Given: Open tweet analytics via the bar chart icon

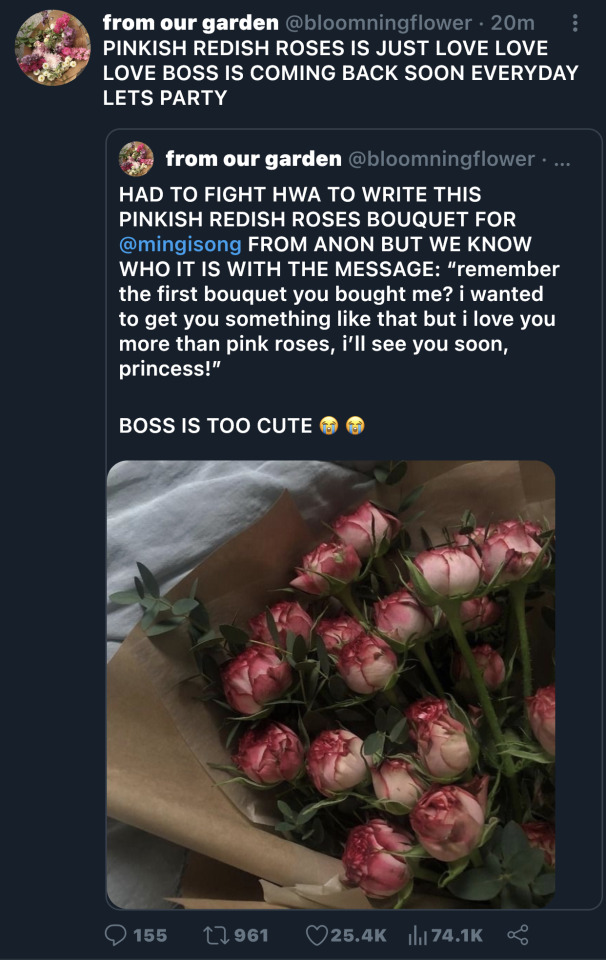Looking at the screenshot, I should click(x=417, y=935).
